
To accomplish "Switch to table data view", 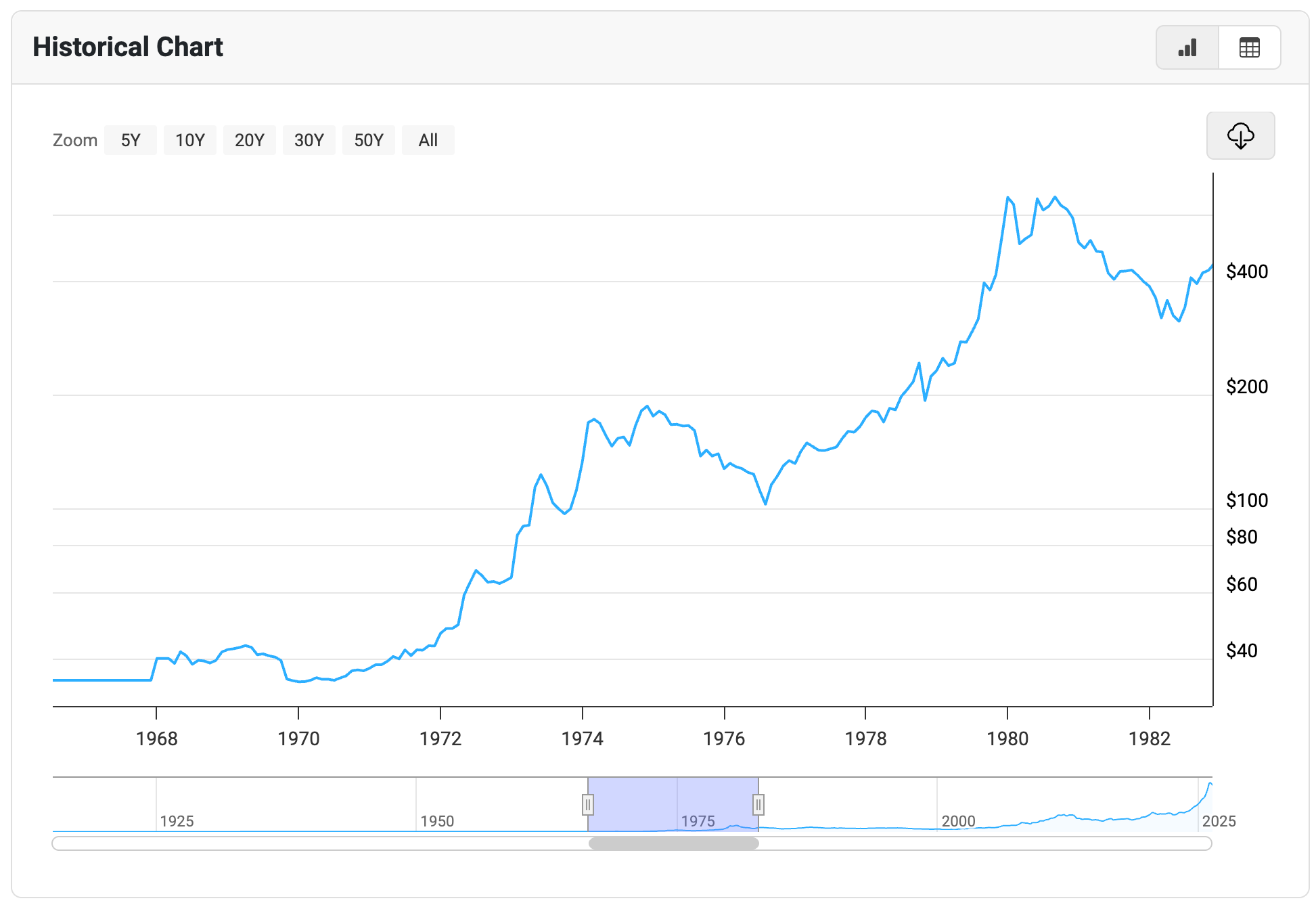I will pyautogui.click(x=1249, y=48).
